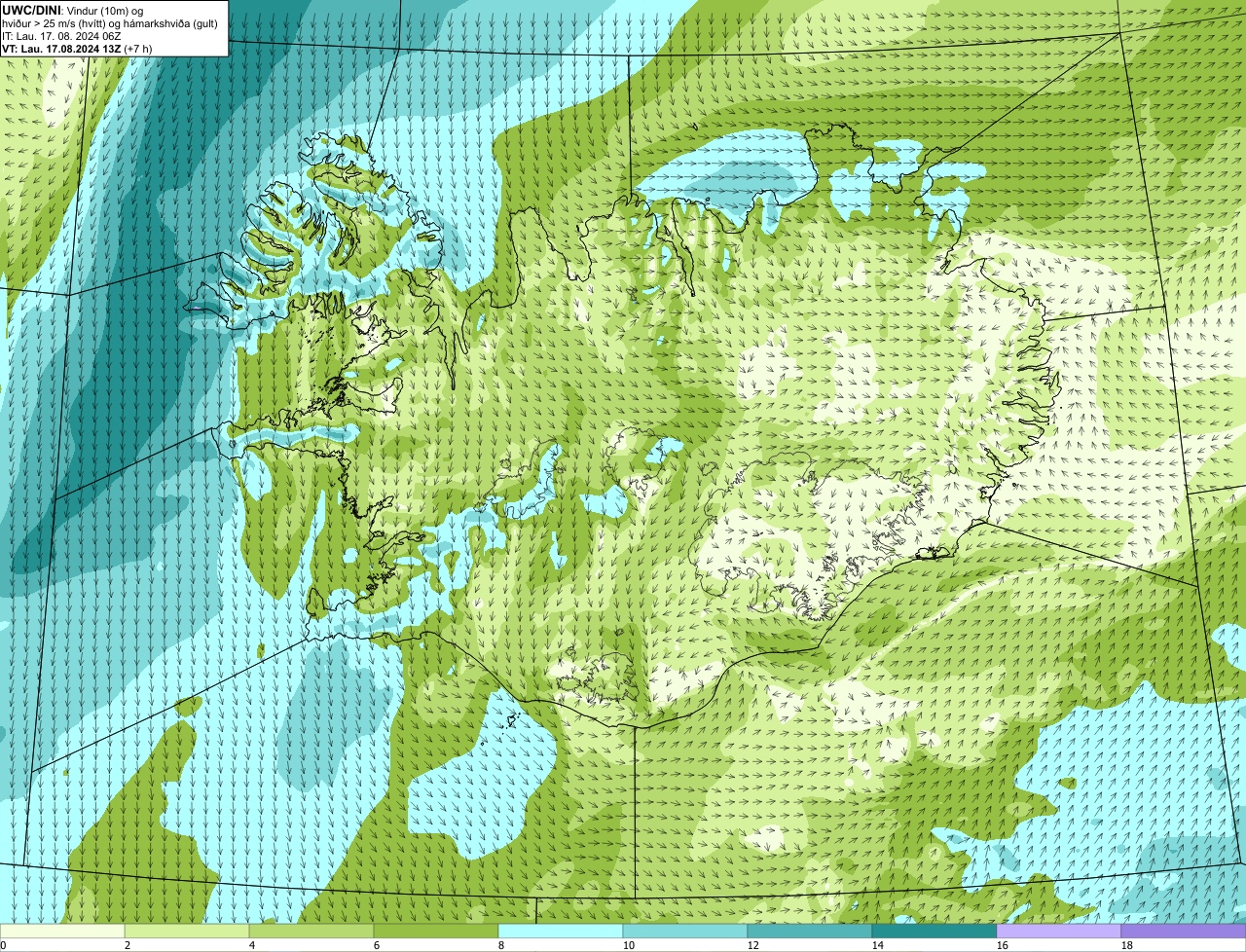This screenshot has width=1246, height=952.
Task: Click the 'hviður > 25 m/s (hvítt)' description line
Action: [110, 22]
